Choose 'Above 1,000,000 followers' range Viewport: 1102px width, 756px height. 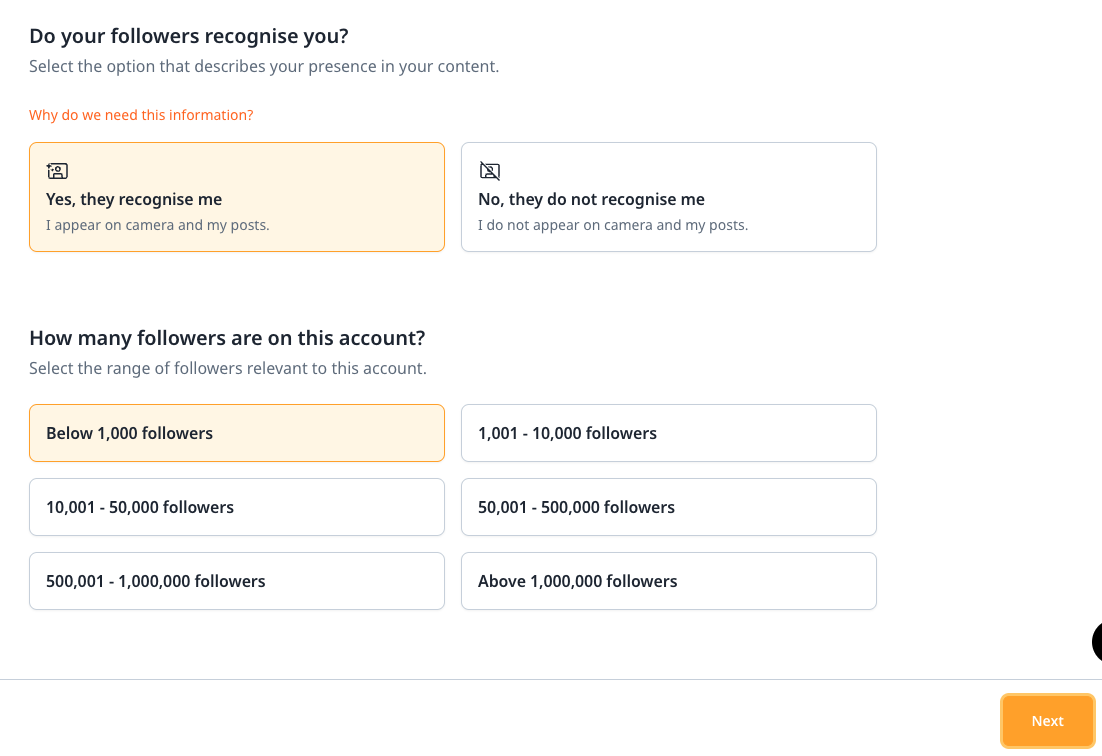point(668,581)
